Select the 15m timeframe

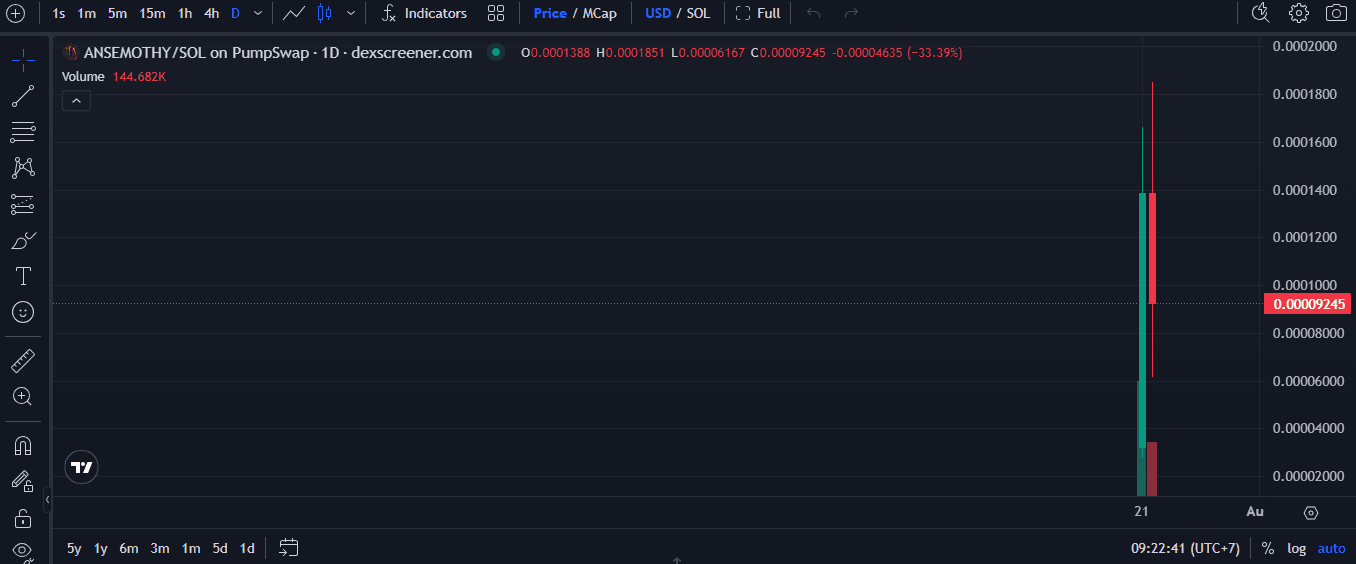(x=152, y=13)
